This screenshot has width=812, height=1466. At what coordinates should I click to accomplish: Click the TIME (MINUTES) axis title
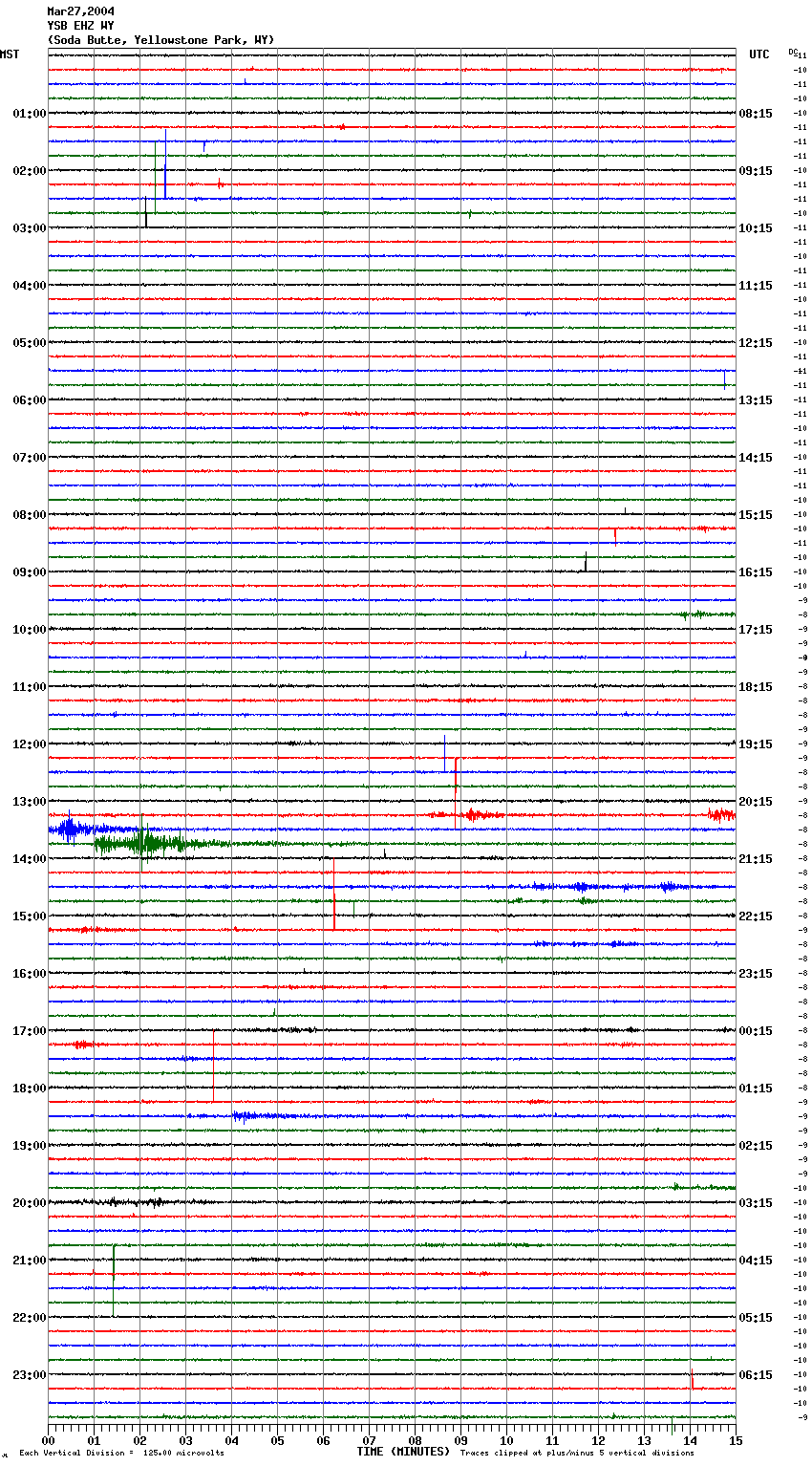click(x=403, y=1452)
